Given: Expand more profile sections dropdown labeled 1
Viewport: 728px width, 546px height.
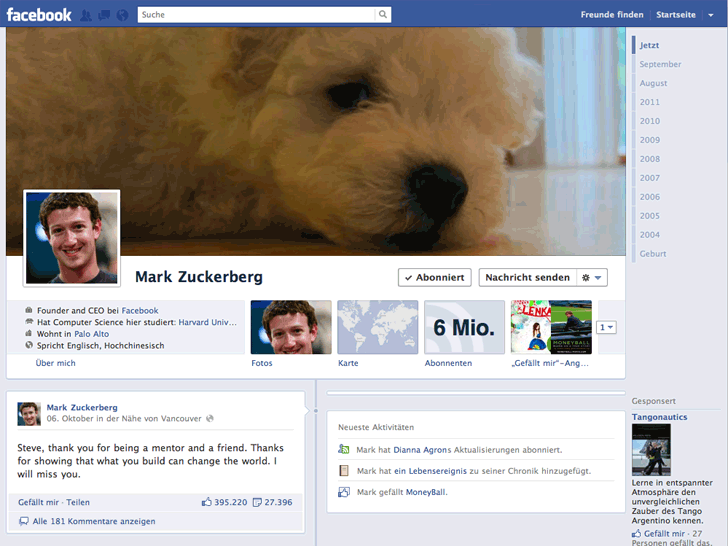Looking at the screenshot, I should (x=606, y=327).
